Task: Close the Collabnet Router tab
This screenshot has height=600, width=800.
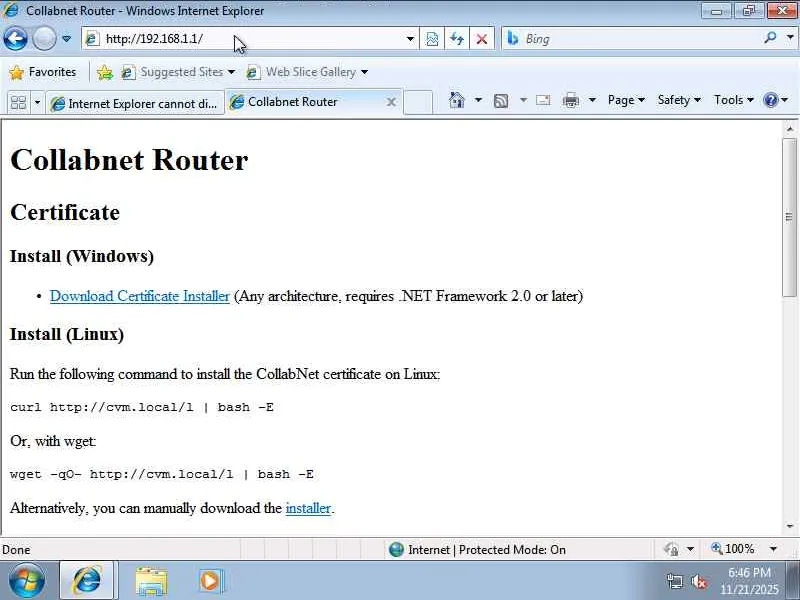Action: click(x=391, y=102)
